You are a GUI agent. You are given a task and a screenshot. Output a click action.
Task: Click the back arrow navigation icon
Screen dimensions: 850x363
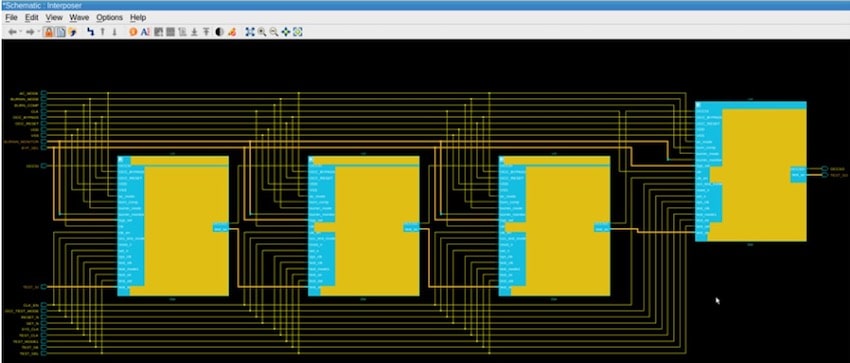click(x=12, y=32)
